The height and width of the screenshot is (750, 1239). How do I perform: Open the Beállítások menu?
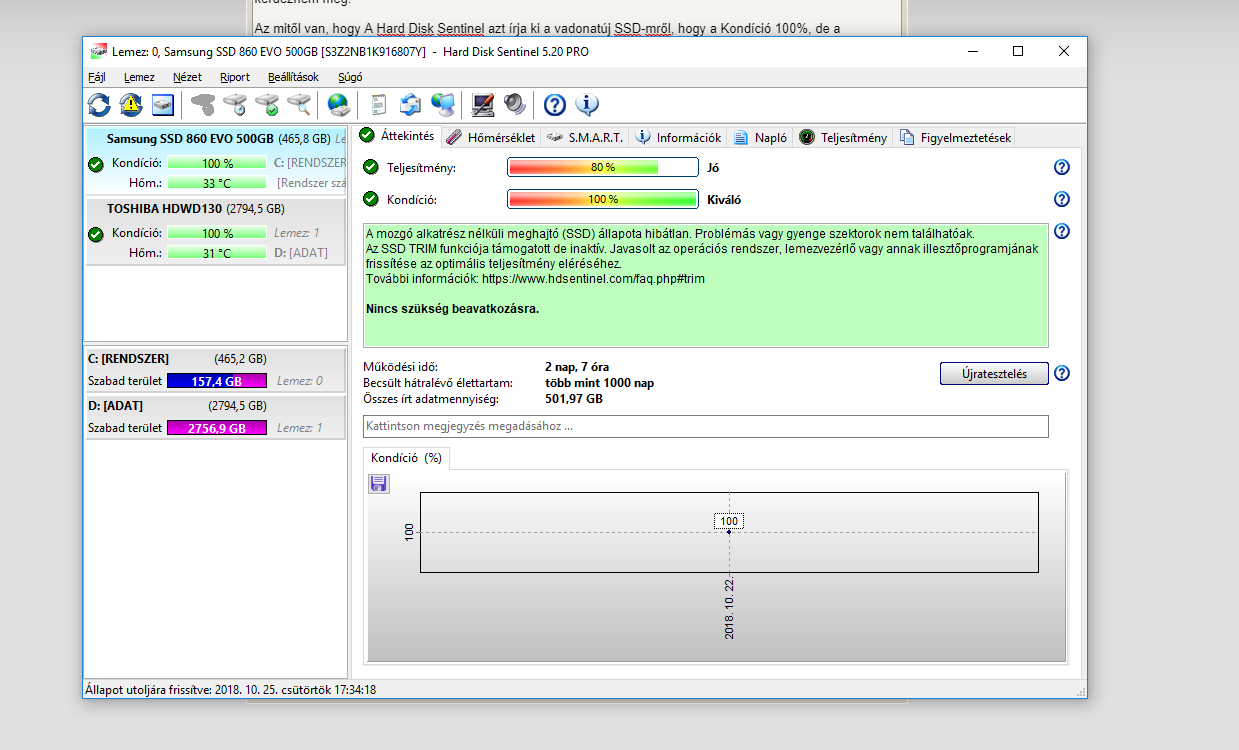(x=293, y=77)
